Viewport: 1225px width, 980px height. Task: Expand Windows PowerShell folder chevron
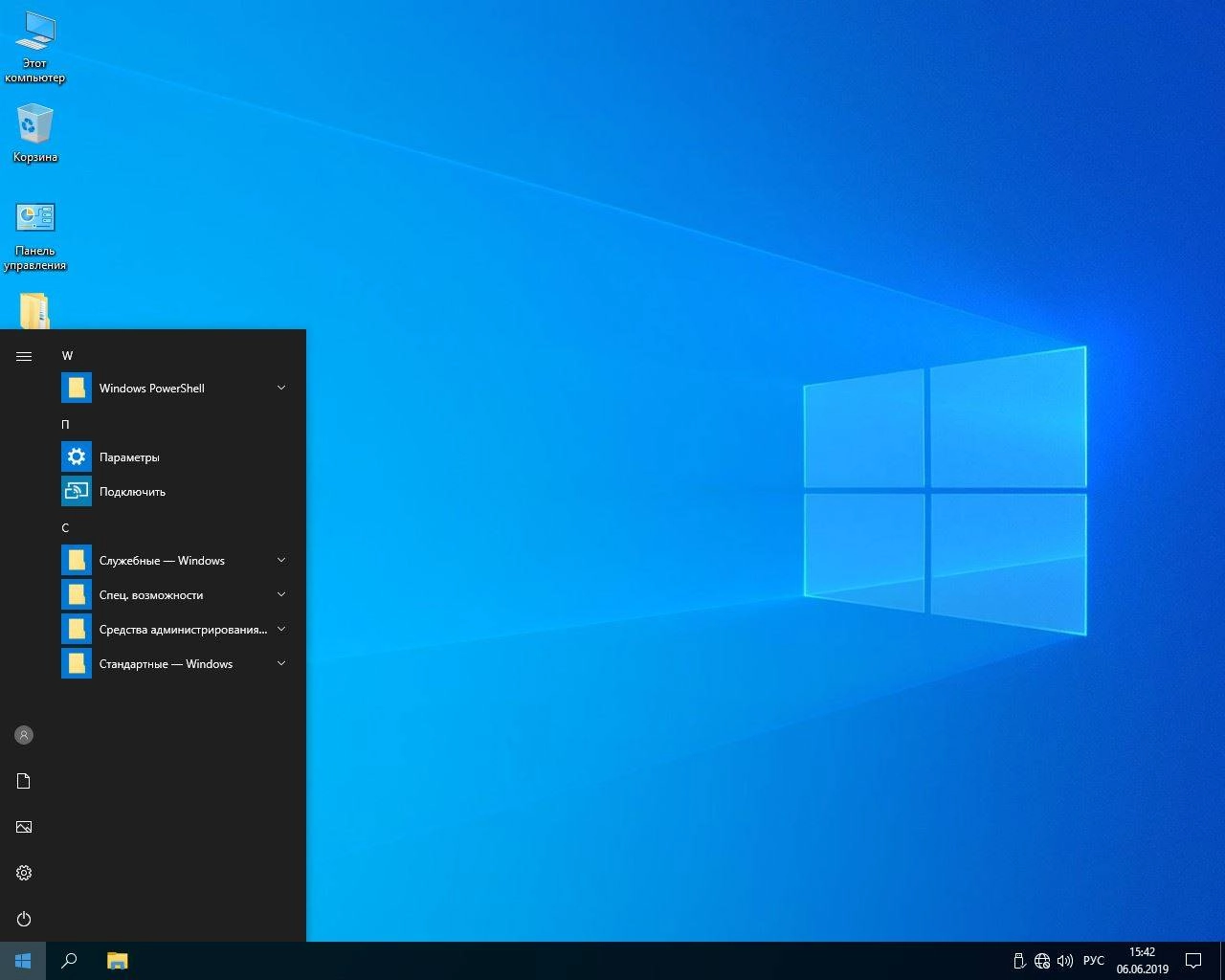(x=281, y=388)
